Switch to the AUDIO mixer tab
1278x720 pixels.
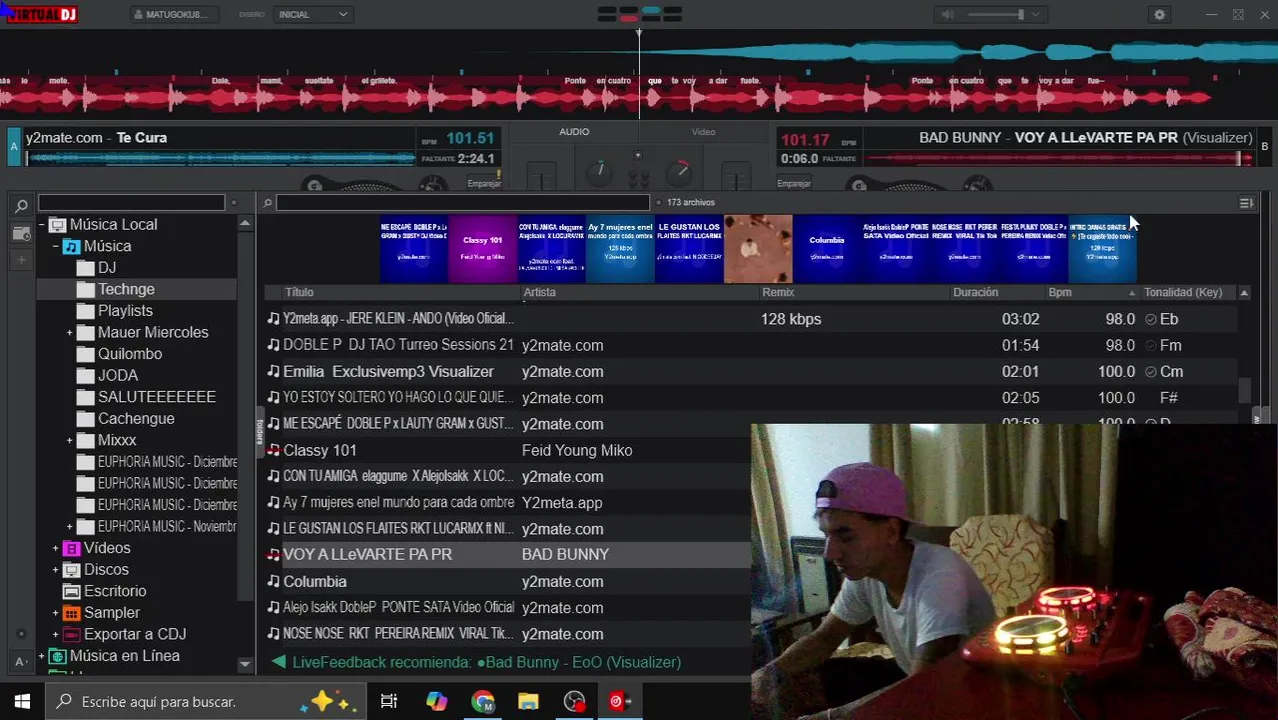[x=574, y=132]
